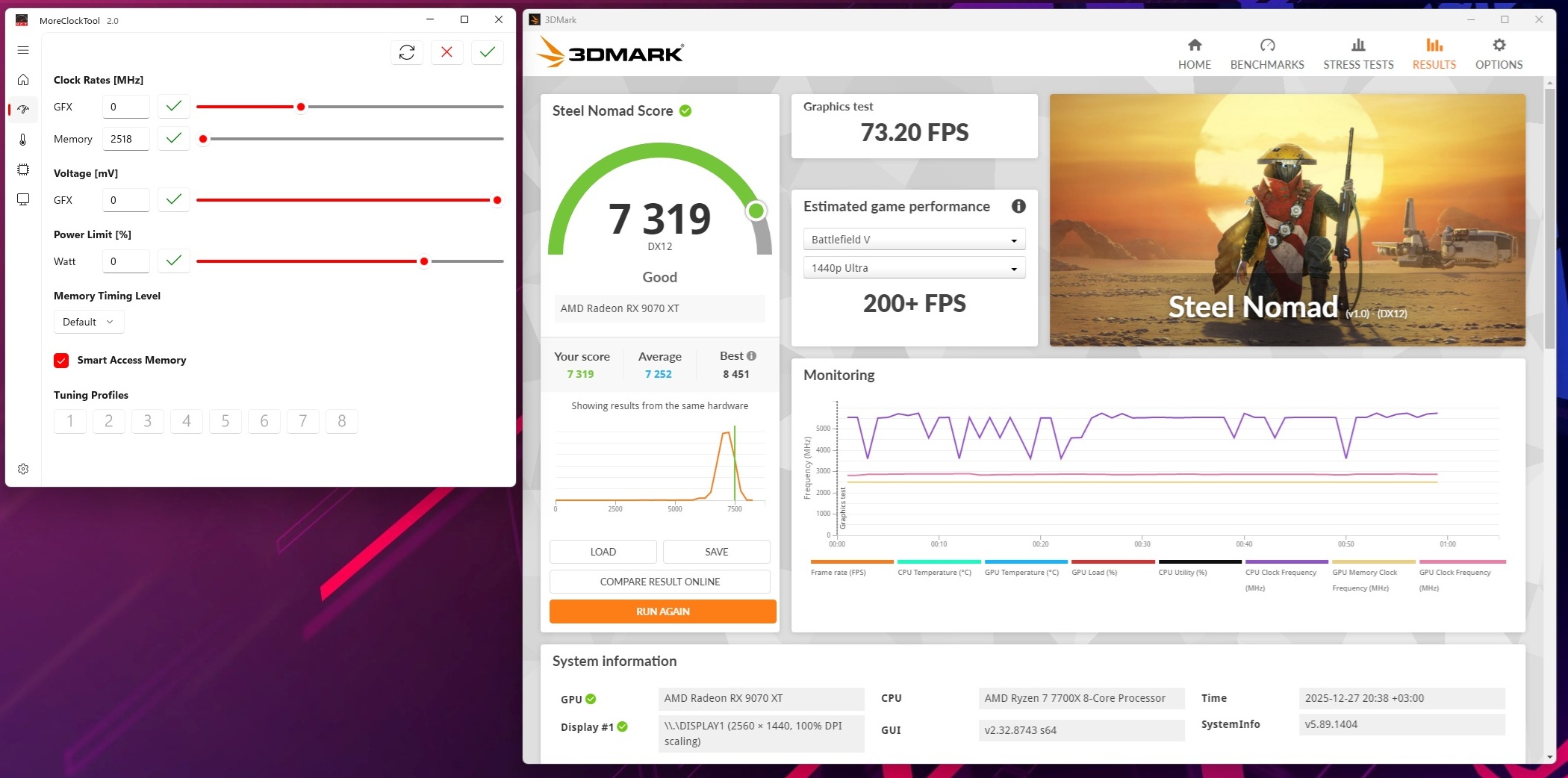This screenshot has height=778, width=1568.
Task: Open the BENCHMARKS tab in 3DMark
Action: (x=1267, y=55)
